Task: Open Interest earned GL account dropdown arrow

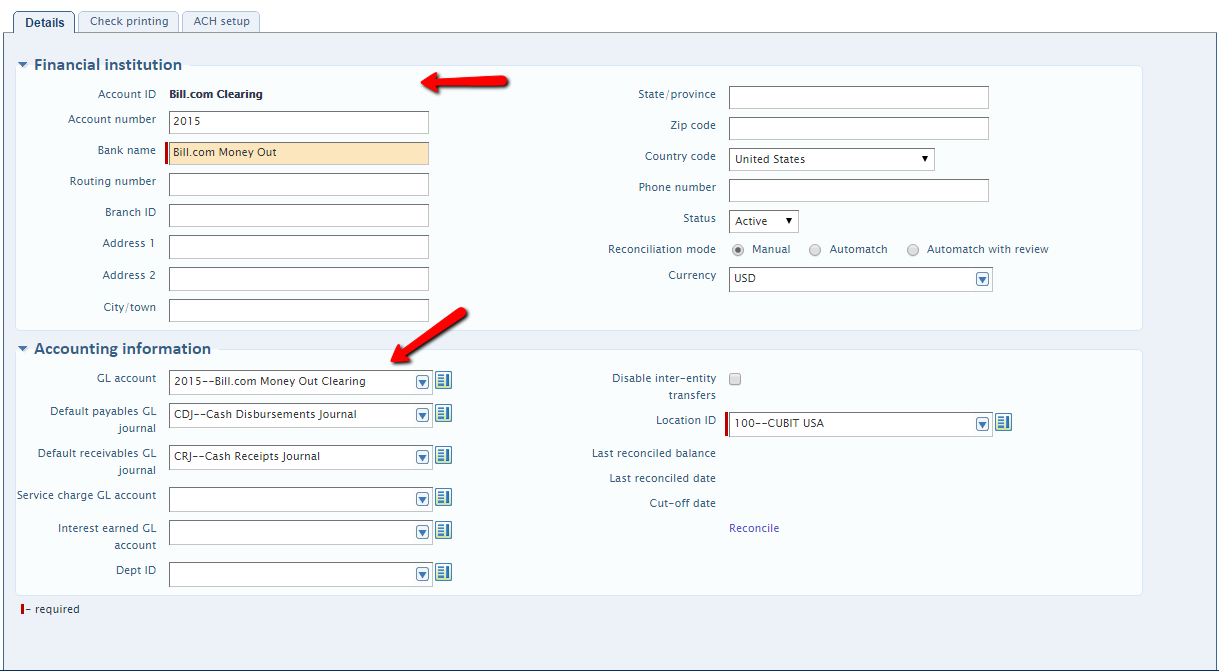Action: coord(422,532)
